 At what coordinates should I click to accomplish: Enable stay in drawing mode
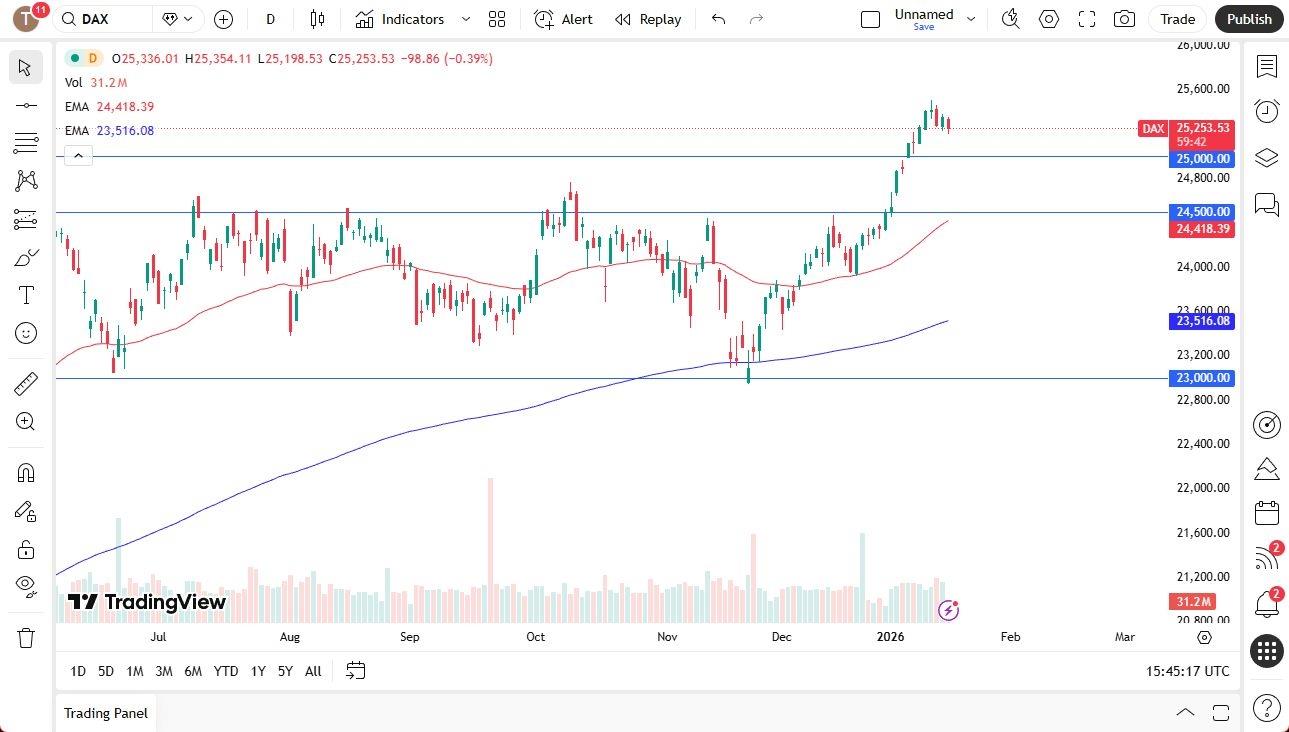[25, 511]
